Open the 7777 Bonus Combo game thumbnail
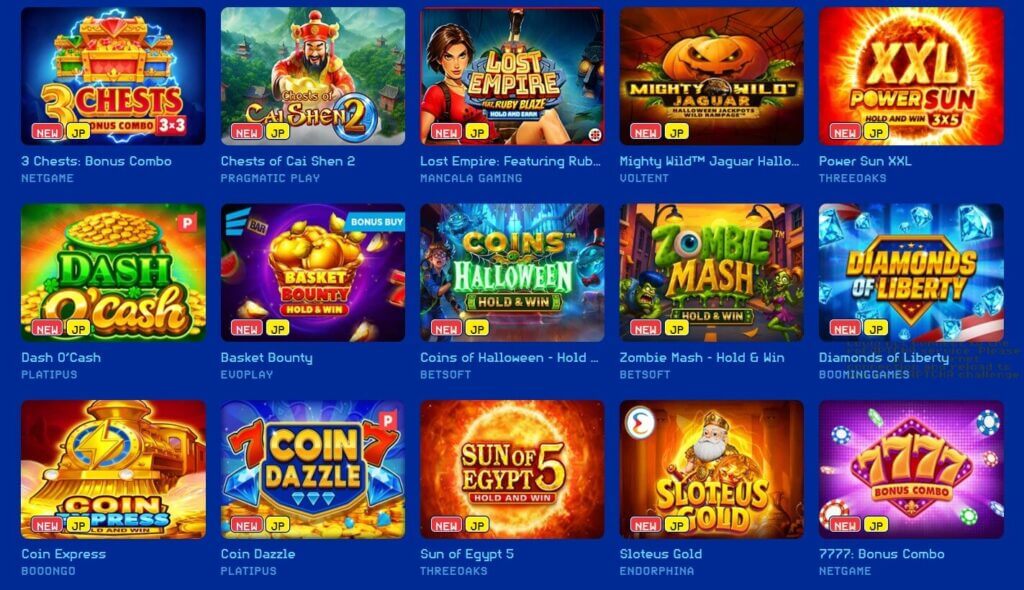The width and height of the screenshot is (1024, 590). (911, 469)
